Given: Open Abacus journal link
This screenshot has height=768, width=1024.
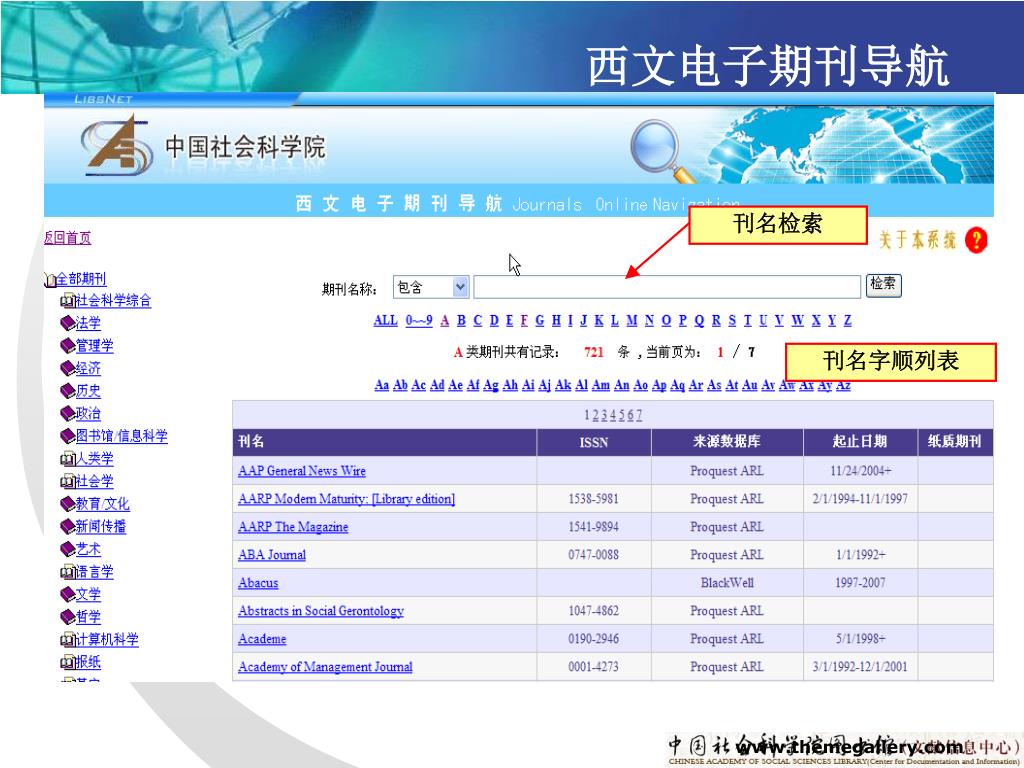Looking at the screenshot, I should [x=258, y=583].
